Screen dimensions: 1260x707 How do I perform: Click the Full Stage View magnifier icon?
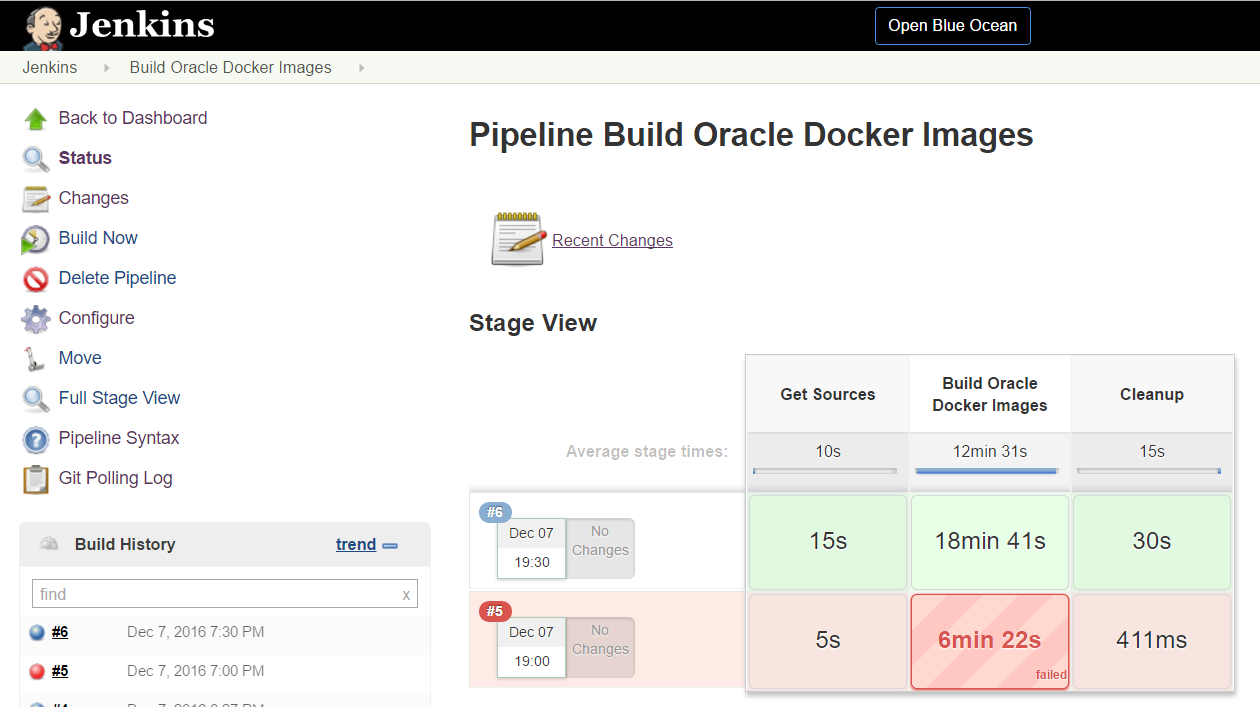coord(36,399)
